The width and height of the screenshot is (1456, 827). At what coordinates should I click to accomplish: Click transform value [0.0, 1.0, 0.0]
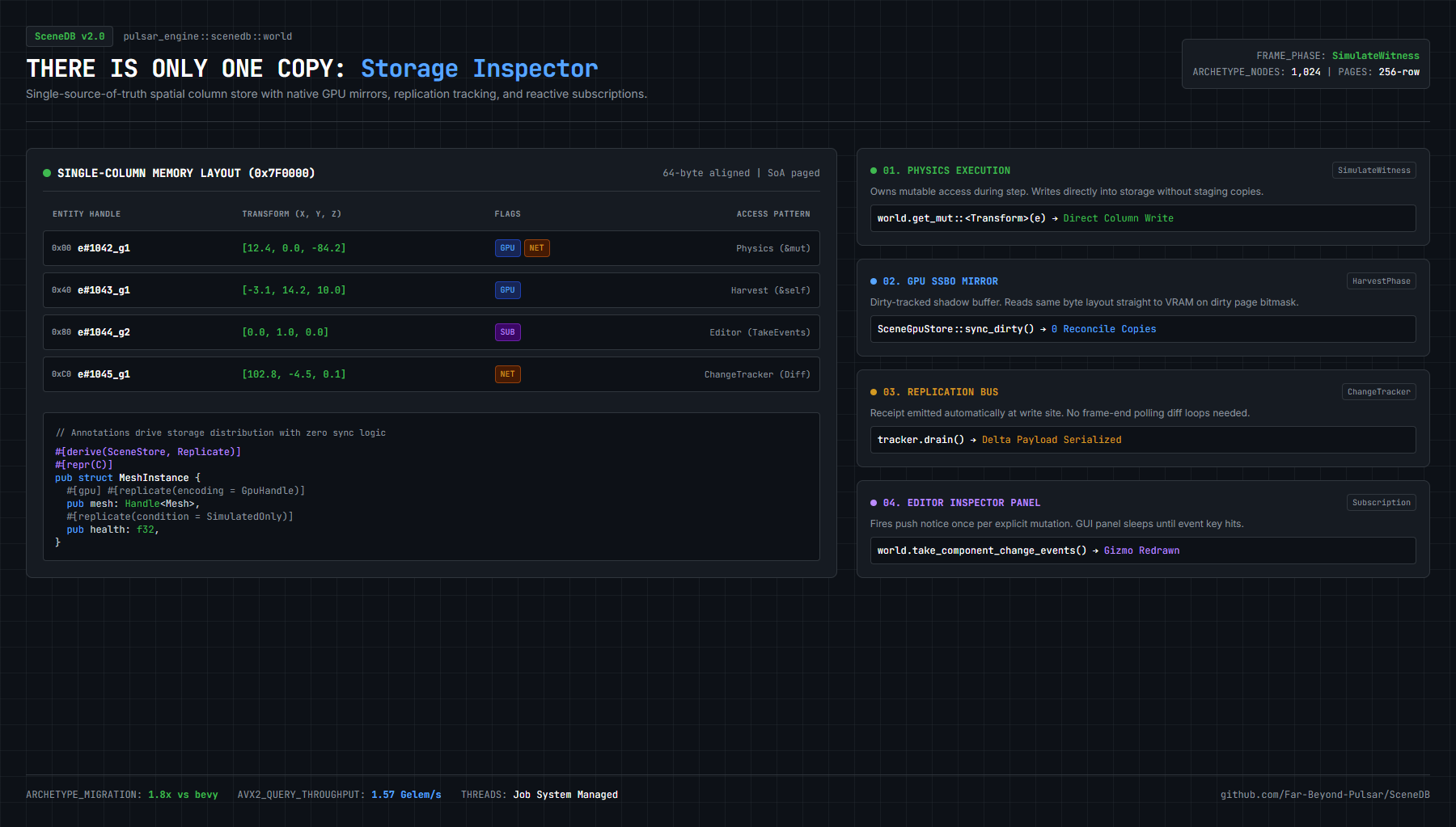[x=285, y=332]
